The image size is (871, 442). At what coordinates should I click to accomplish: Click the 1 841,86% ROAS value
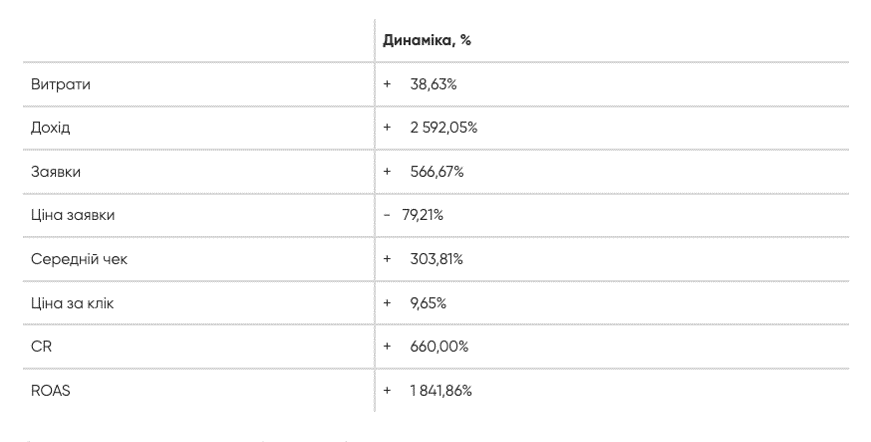tap(441, 390)
